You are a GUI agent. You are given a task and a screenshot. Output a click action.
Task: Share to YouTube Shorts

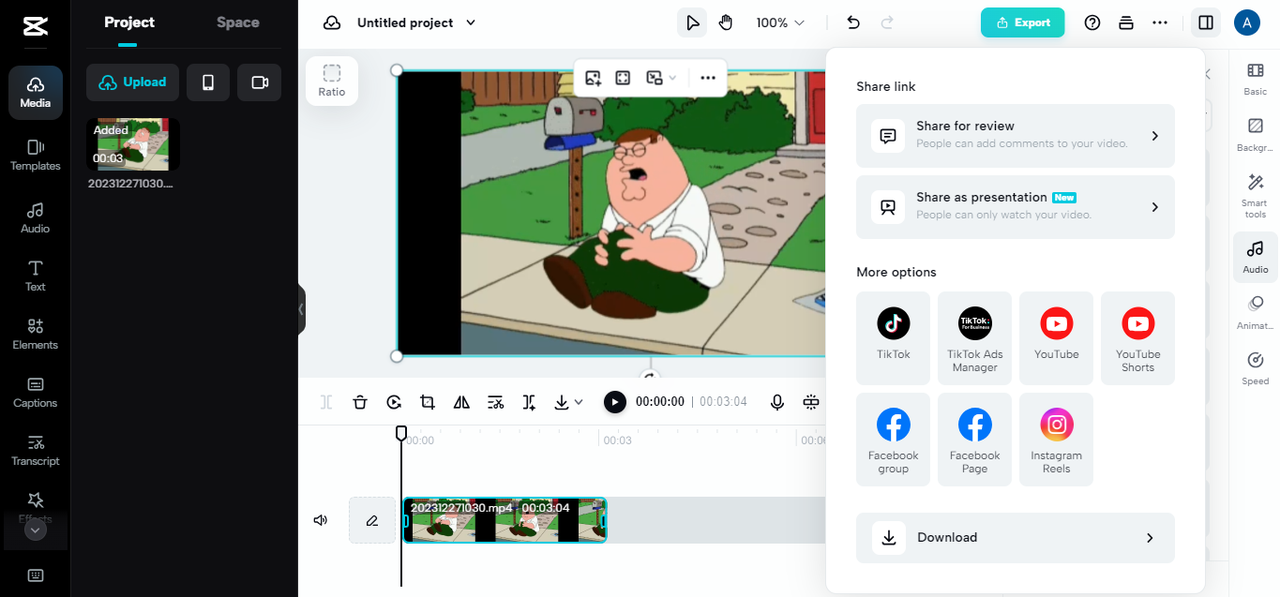pyautogui.click(x=1138, y=338)
